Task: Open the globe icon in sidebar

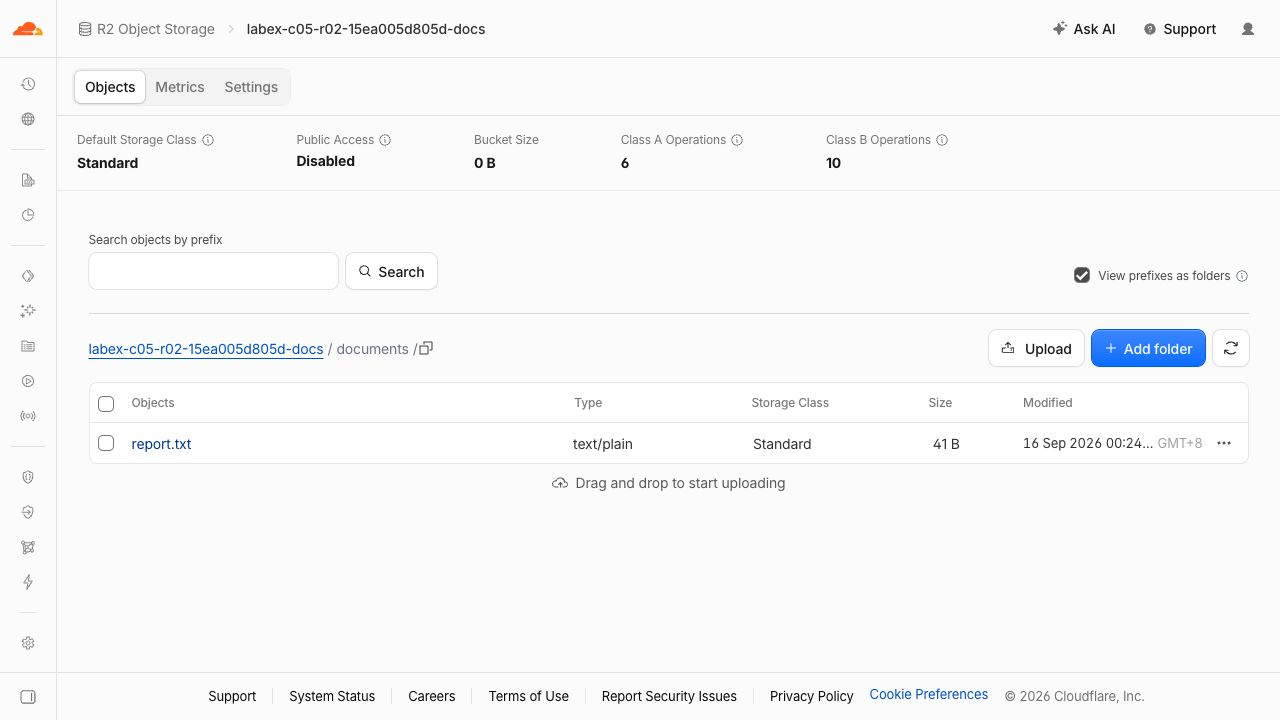Action: pyautogui.click(x=28, y=119)
